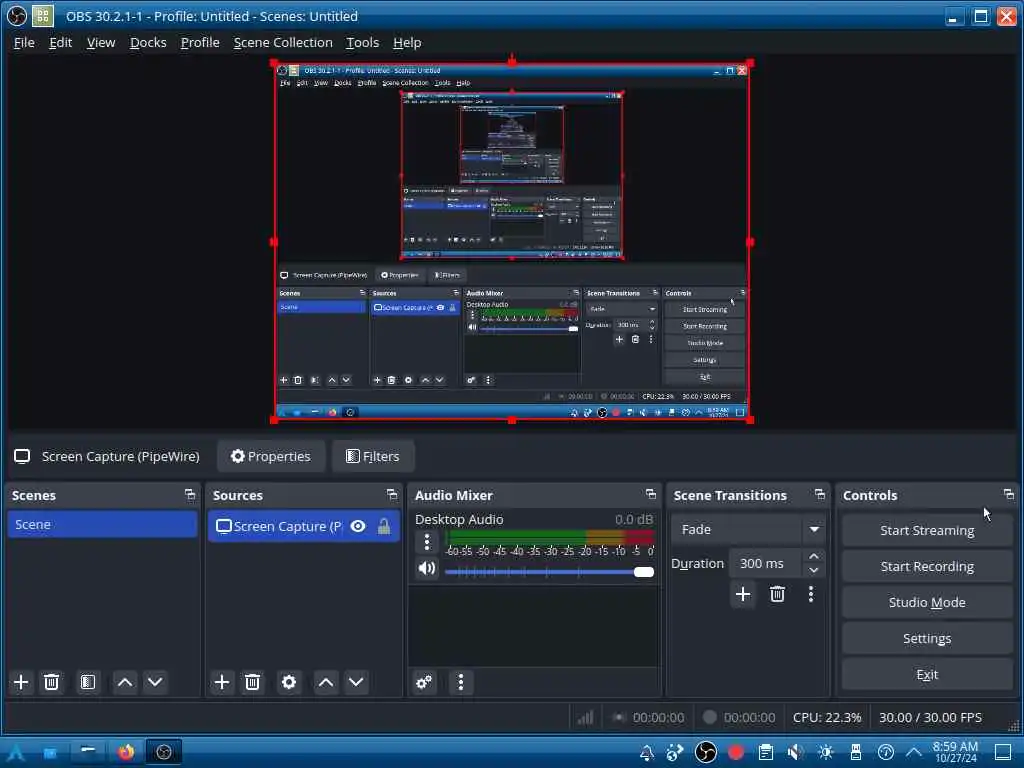The image size is (1024, 768).
Task: Open transition properties three-dot menu
Action: [811, 594]
